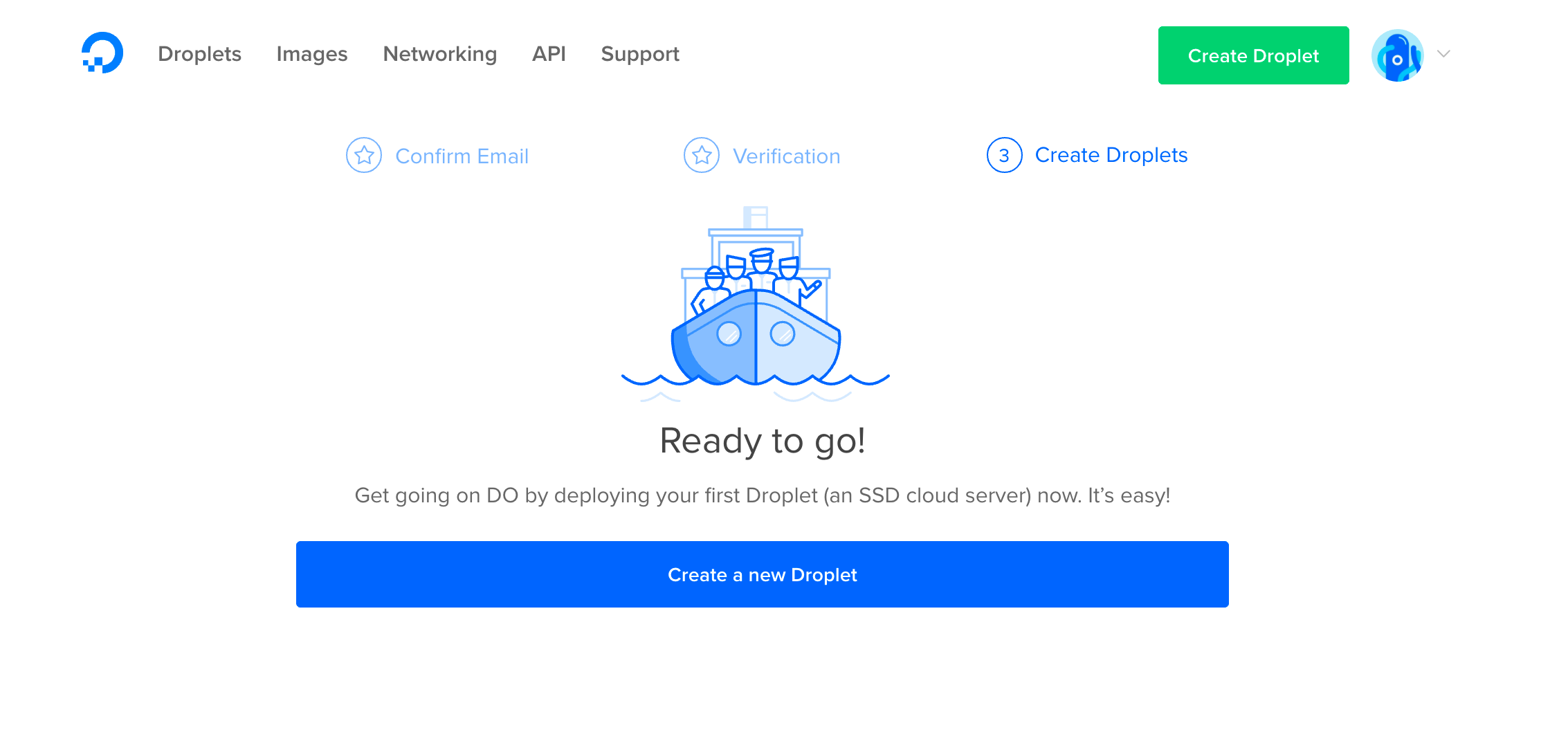Click the green Create Droplet button
Viewport: 1568px width, 739px height.
1253,55
